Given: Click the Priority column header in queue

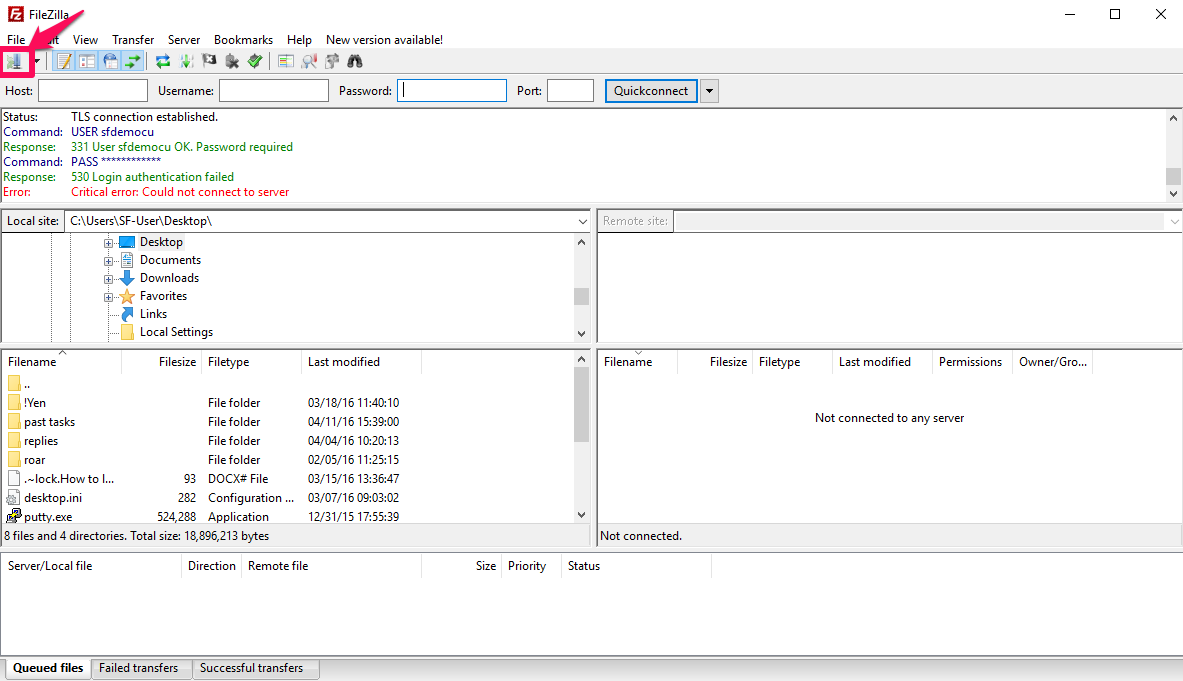Looking at the screenshot, I should pos(531,566).
